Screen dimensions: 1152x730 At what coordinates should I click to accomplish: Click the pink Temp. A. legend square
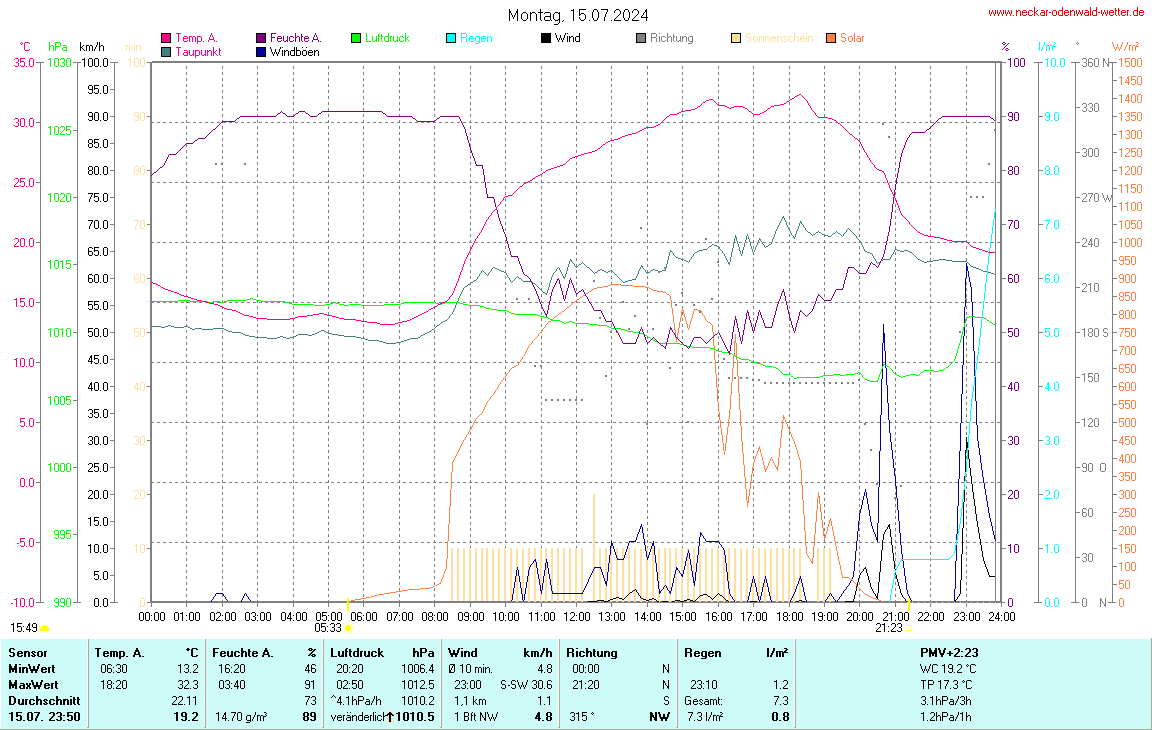[x=166, y=38]
